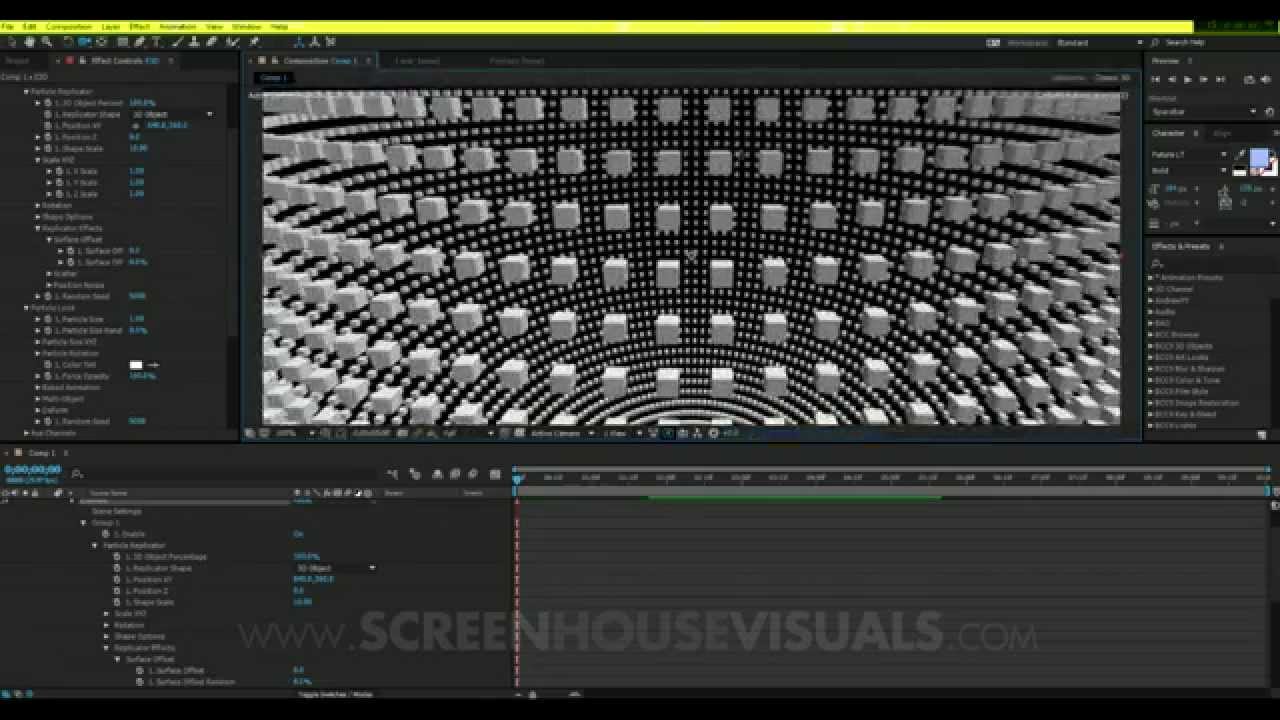
Task: Toggle stopwatch for Position Z in Effect Controls
Action: pyautogui.click(x=47, y=137)
